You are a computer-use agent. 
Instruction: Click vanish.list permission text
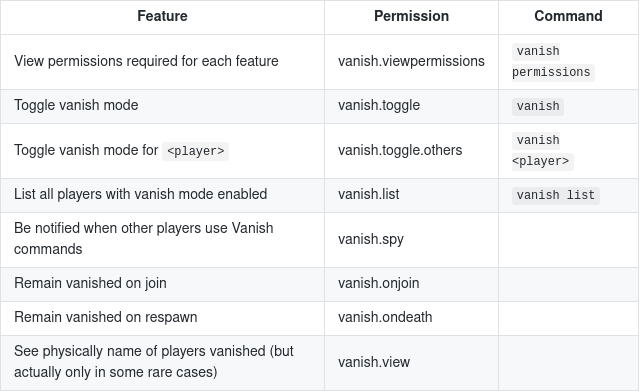click(x=368, y=194)
